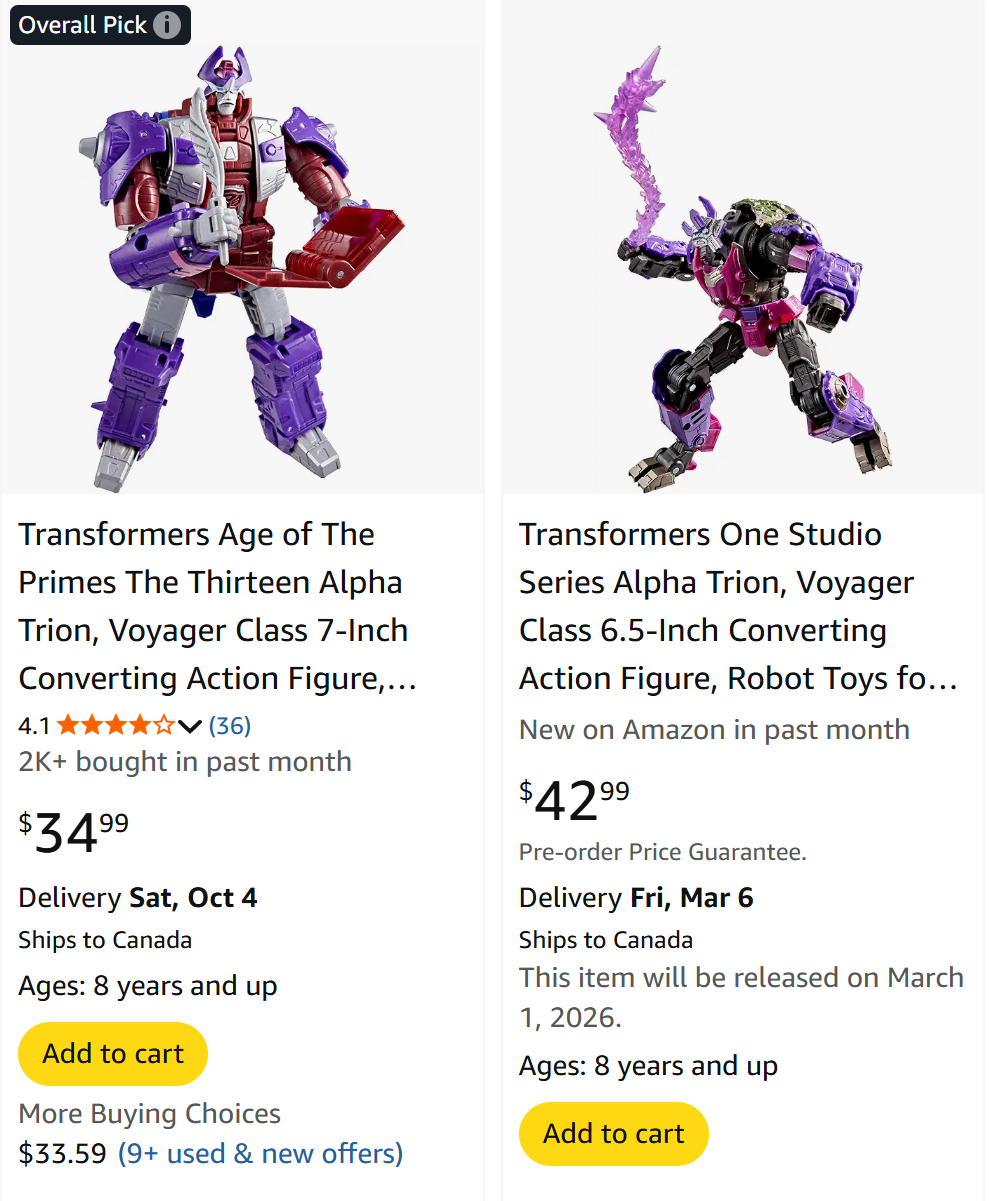Open the Transformers One Studio Series title
This screenshot has width=989, height=1201.
738,606
